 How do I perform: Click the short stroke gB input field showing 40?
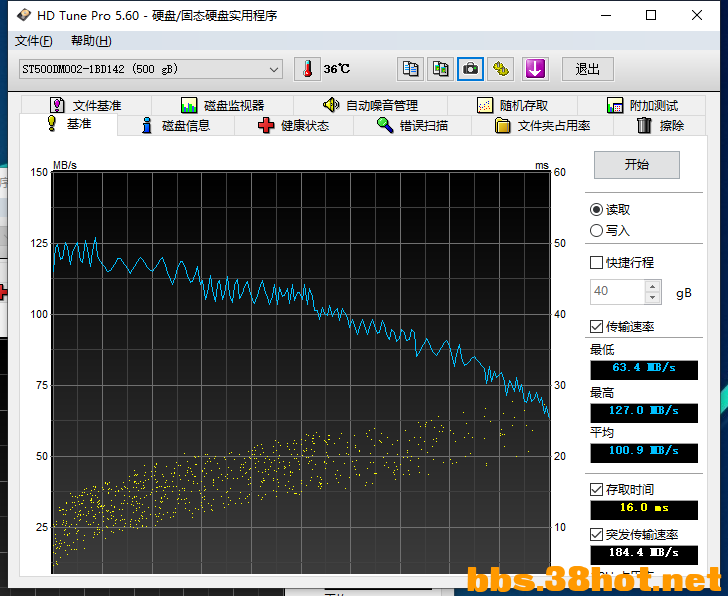coord(617,292)
